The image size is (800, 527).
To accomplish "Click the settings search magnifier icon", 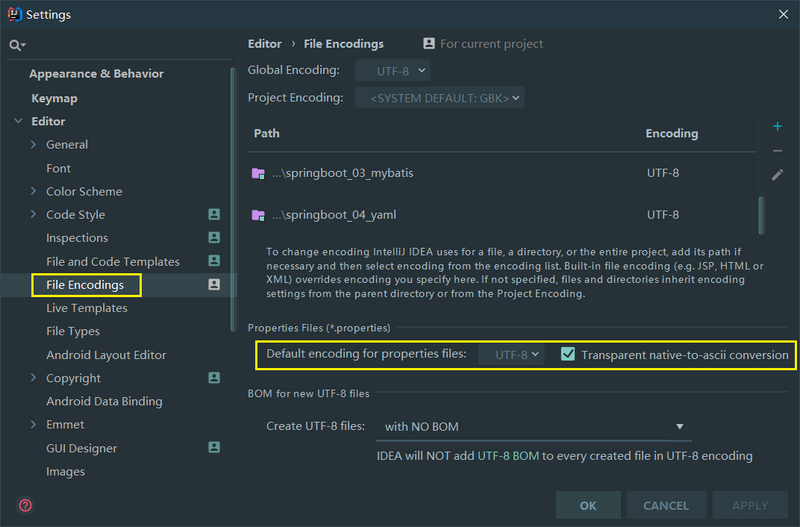I will click(16, 46).
